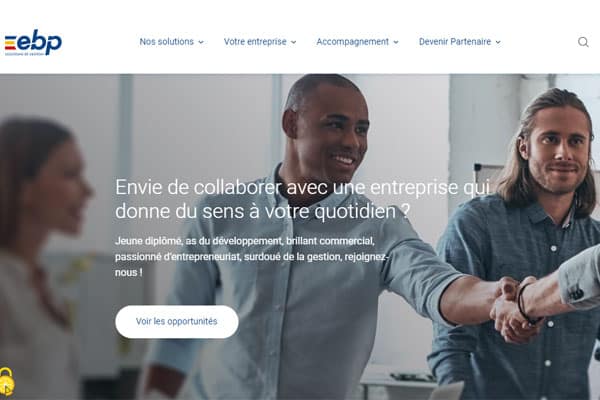Expand the chevron beside Accompagnement
The width and height of the screenshot is (600, 400).
[x=396, y=42]
